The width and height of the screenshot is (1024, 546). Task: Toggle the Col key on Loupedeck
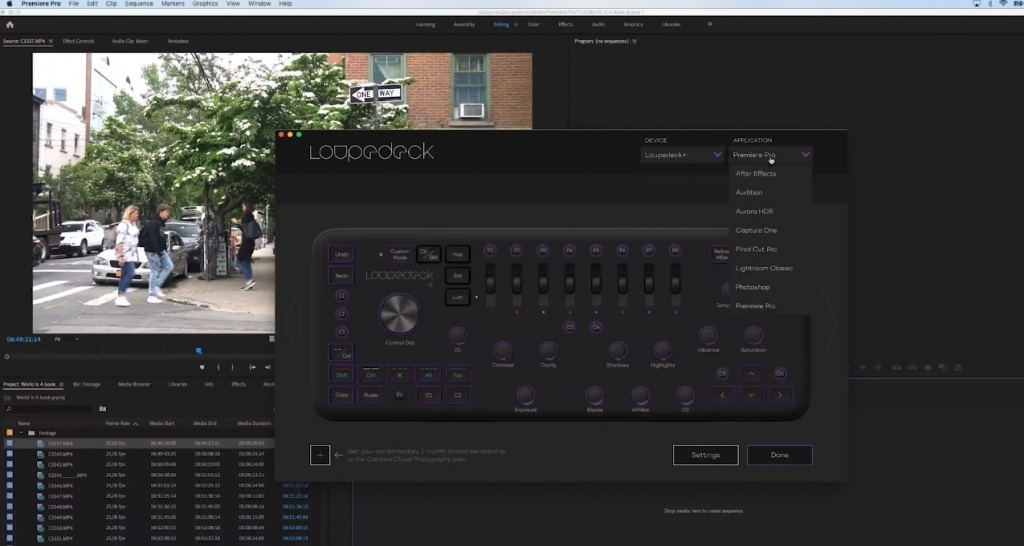[x=342, y=353]
